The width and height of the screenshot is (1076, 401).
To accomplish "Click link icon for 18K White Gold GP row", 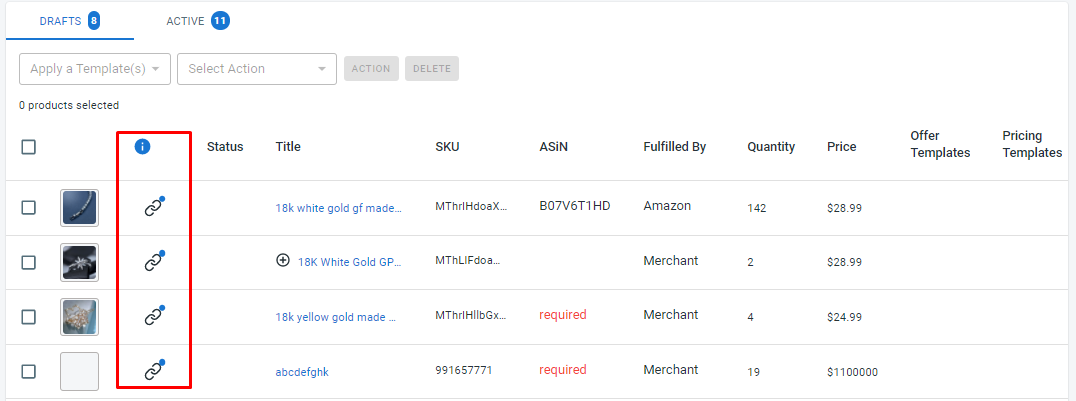I will pyautogui.click(x=154, y=262).
